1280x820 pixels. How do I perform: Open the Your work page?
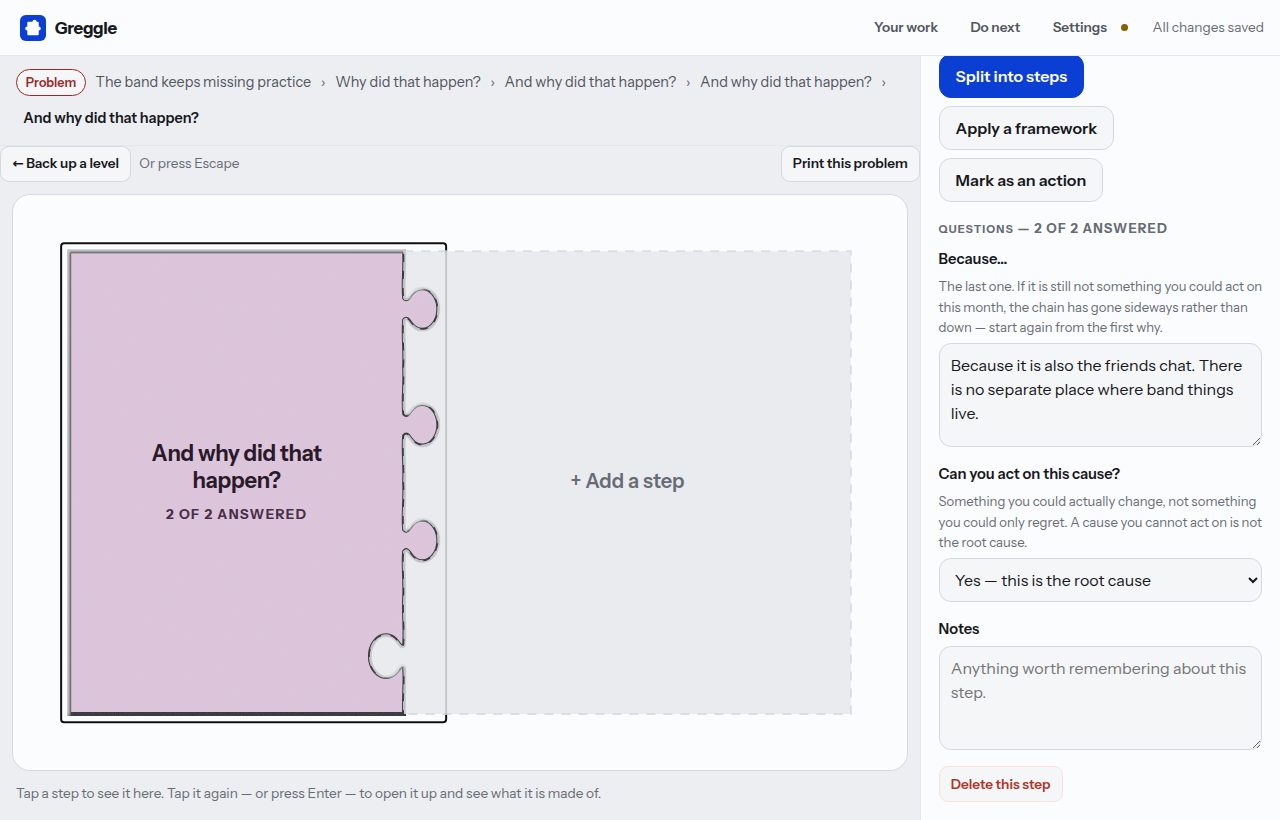pyautogui.click(x=906, y=27)
